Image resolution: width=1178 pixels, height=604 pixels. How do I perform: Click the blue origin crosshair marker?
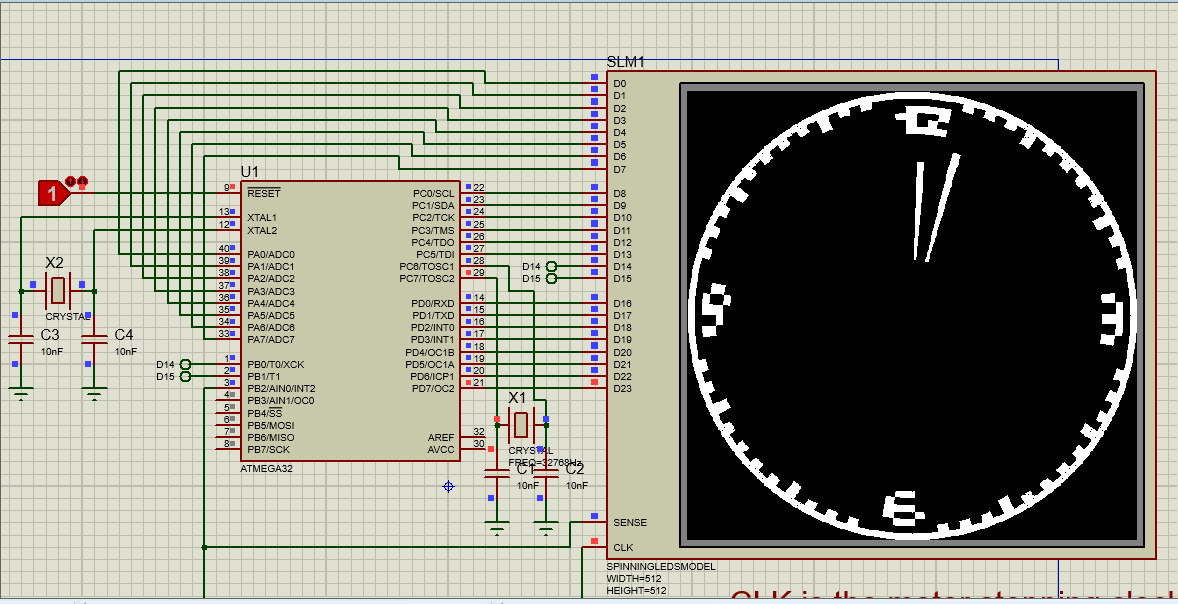[x=449, y=487]
